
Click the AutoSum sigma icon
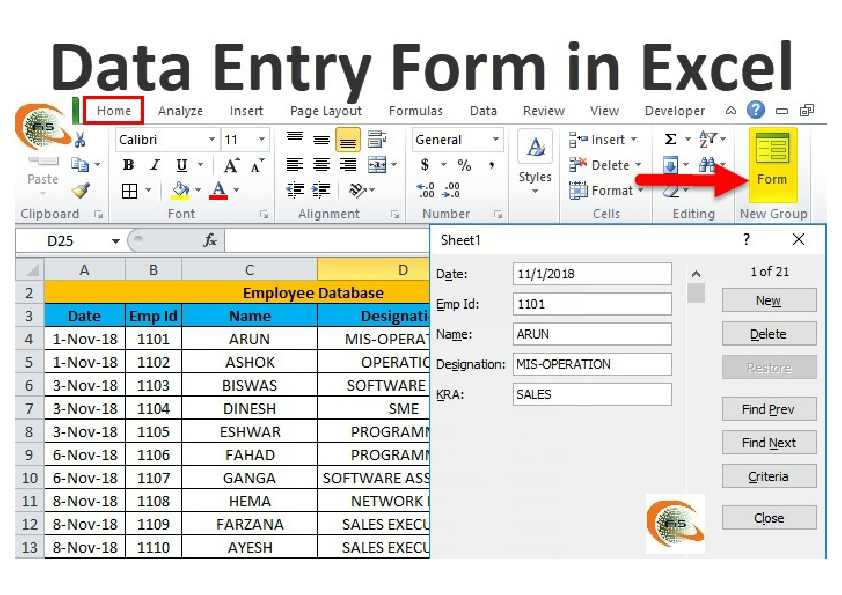[x=670, y=140]
